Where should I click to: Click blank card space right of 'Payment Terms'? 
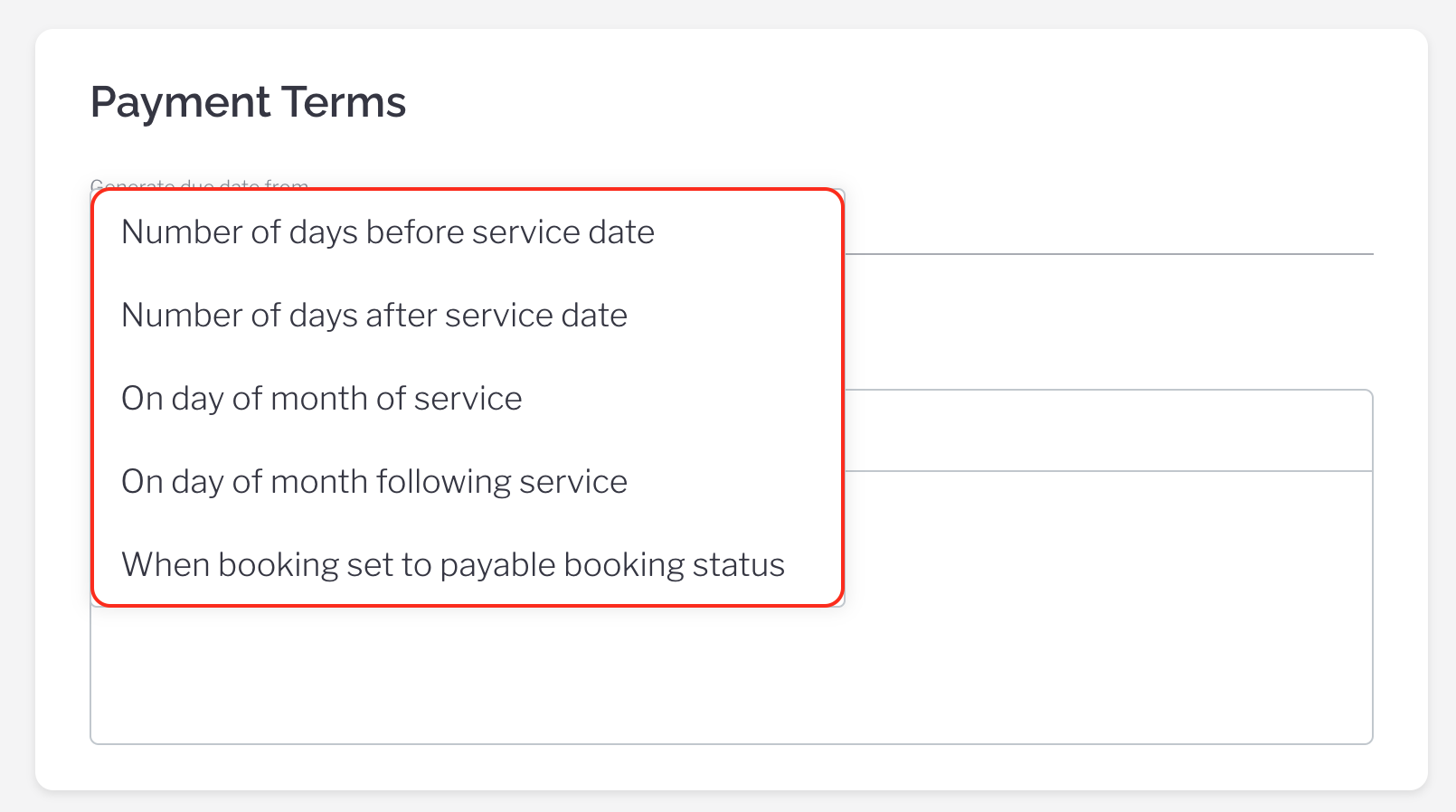click(904, 102)
